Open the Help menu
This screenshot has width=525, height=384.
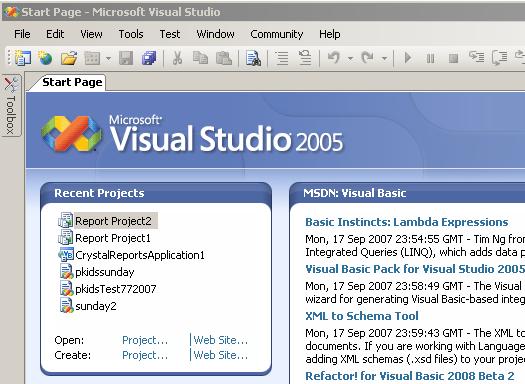pyautogui.click(x=329, y=34)
